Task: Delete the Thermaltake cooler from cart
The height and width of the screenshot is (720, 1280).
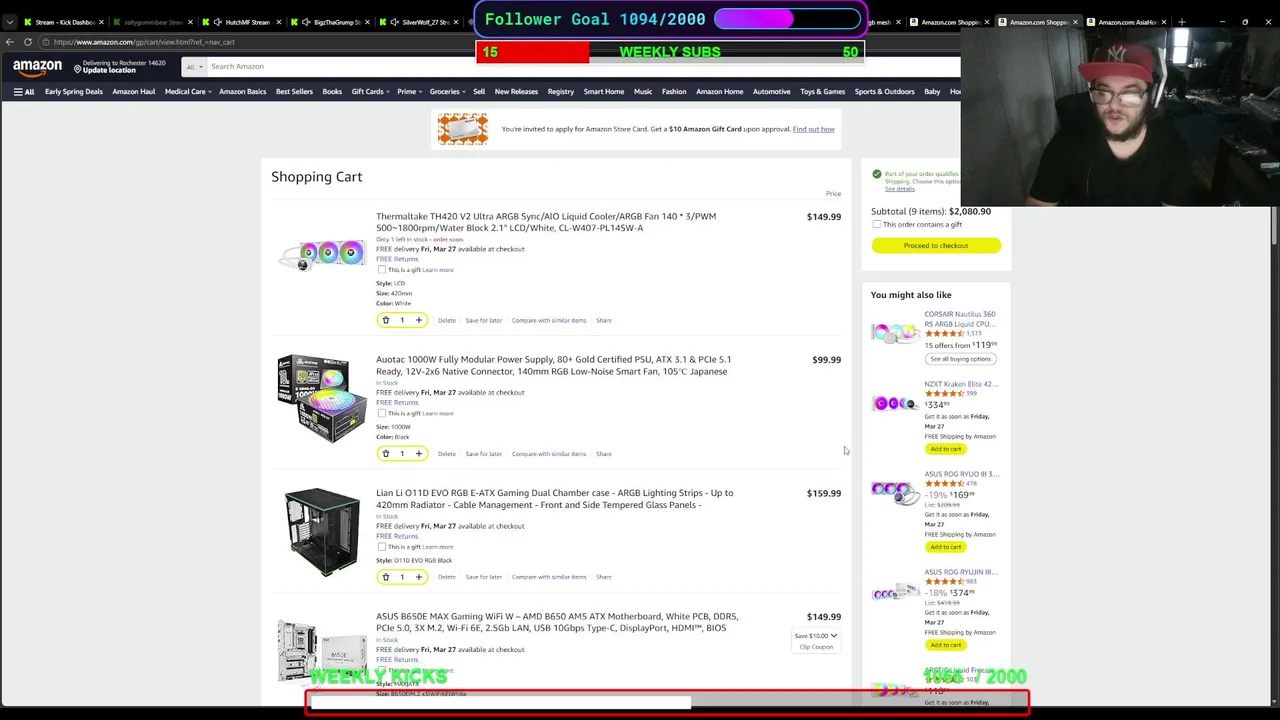Action: 446,321
